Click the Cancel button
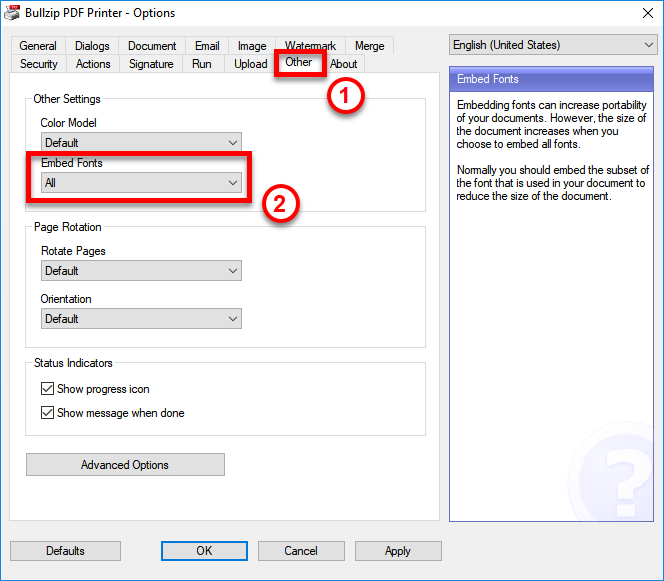The height and width of the screenshot is (581, 664). click(301, 551)
